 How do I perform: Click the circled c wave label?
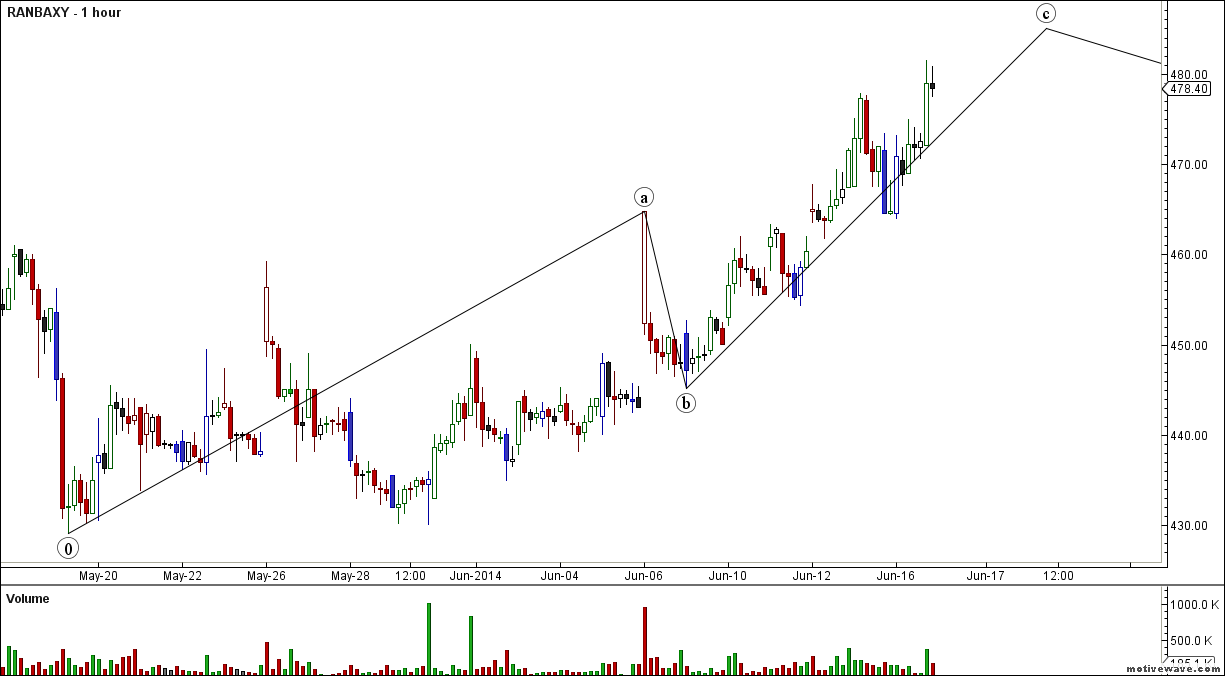pos(1046,13)
